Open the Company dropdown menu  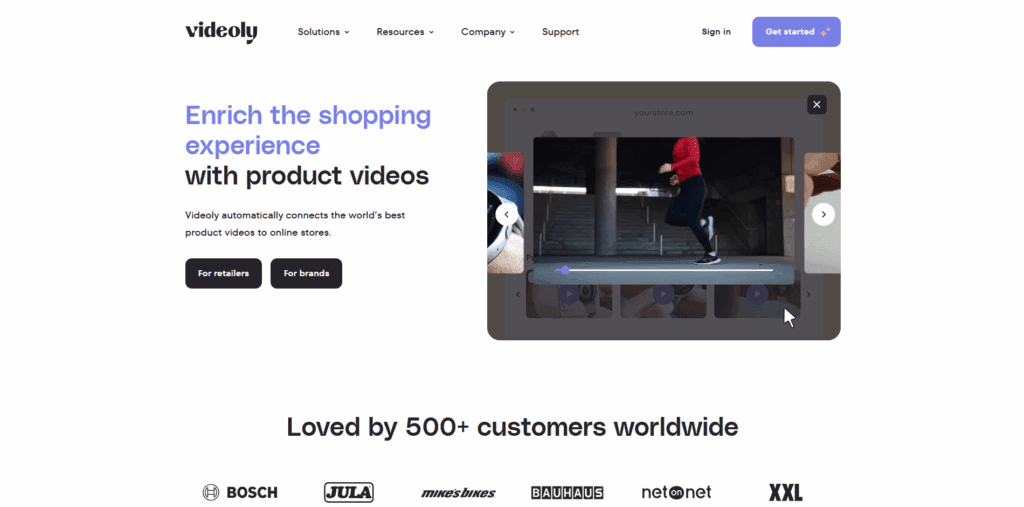[488, 31]
